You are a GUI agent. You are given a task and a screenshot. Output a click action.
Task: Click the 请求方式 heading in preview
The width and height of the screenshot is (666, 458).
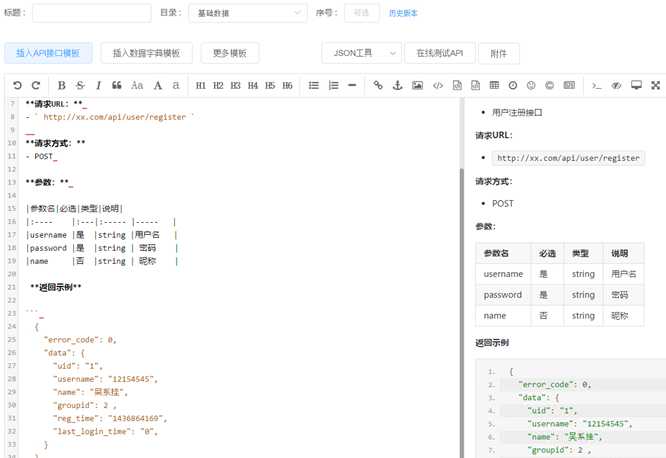click(x=494, y=181)
